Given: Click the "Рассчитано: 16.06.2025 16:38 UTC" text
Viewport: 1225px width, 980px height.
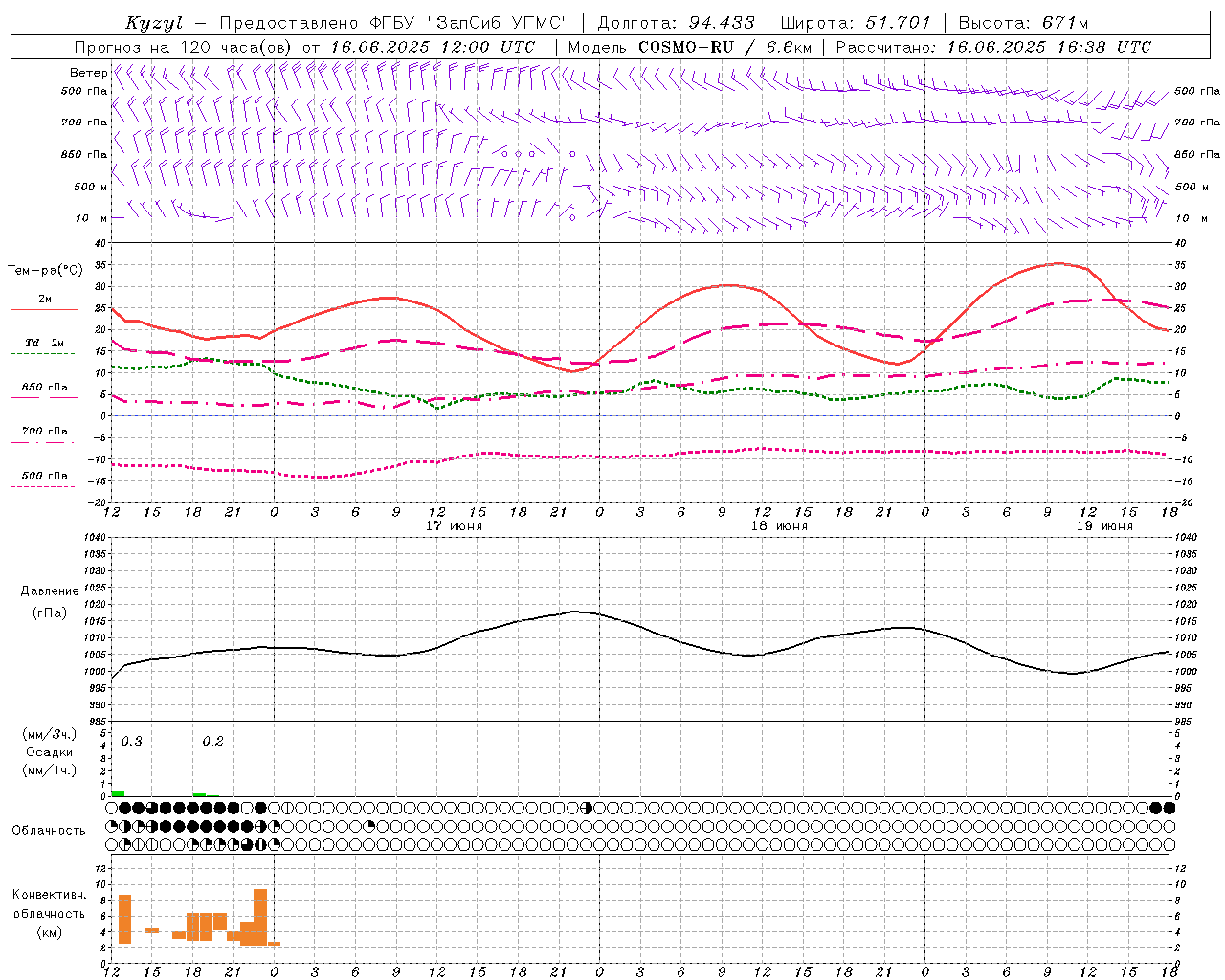Looking at the screenshot, I should coord(993,47).
